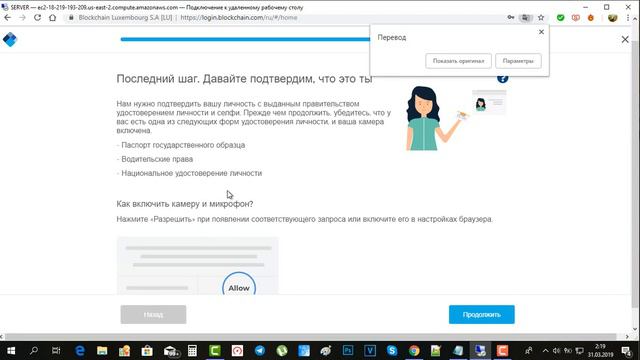Open Google Chrome from taskbar
640x360 pixels.
click(414, 351)
